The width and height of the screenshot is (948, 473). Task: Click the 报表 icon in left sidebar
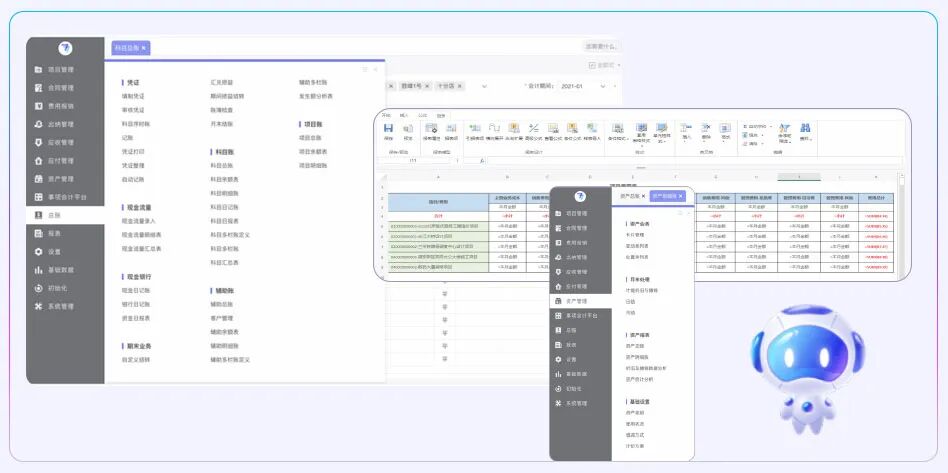click(x=38, y=233)
